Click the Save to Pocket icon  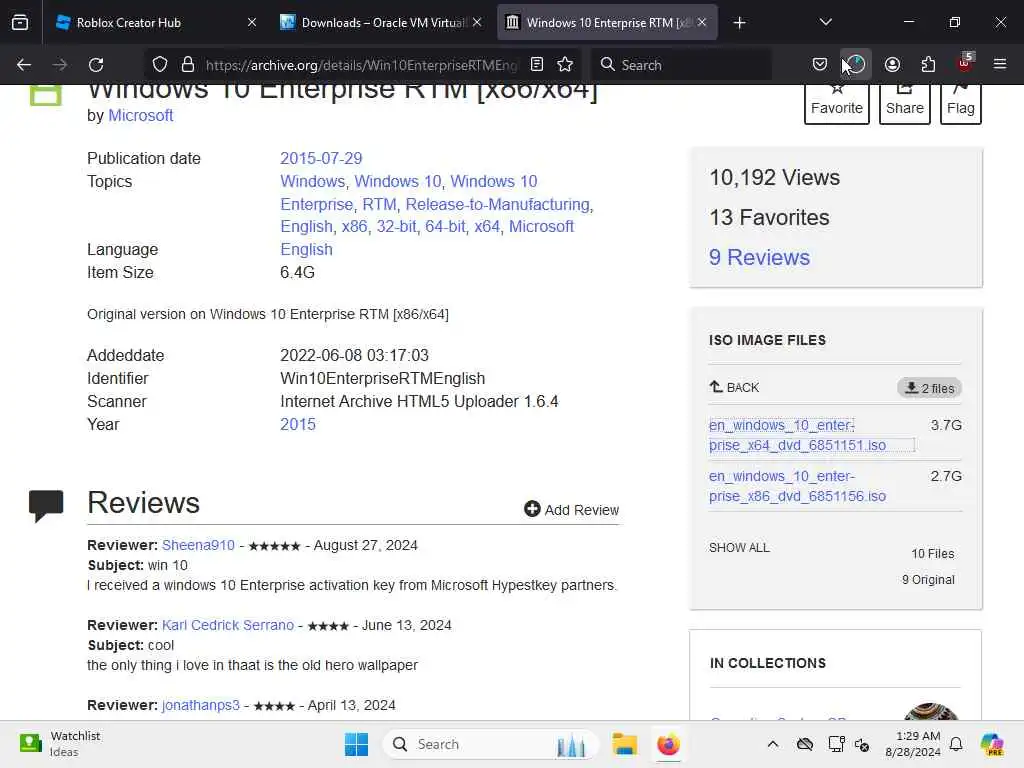click(820, 65)
